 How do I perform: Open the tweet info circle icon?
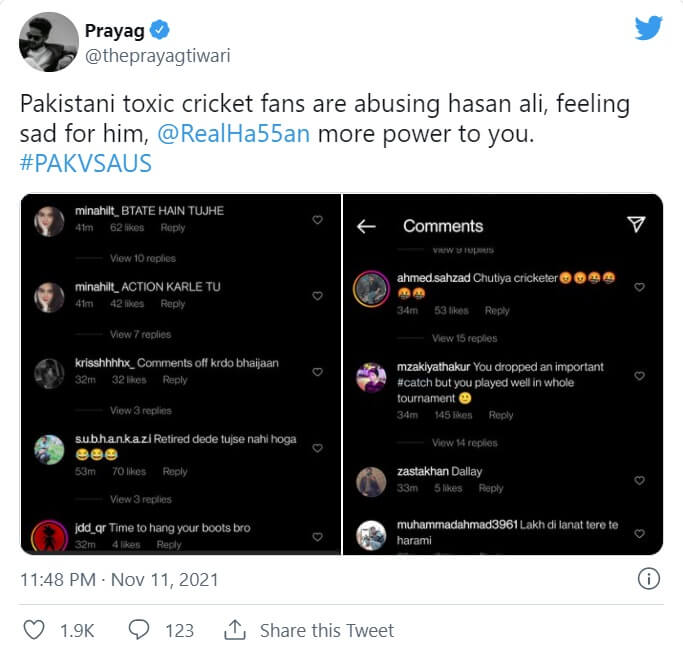click(648, 579)
